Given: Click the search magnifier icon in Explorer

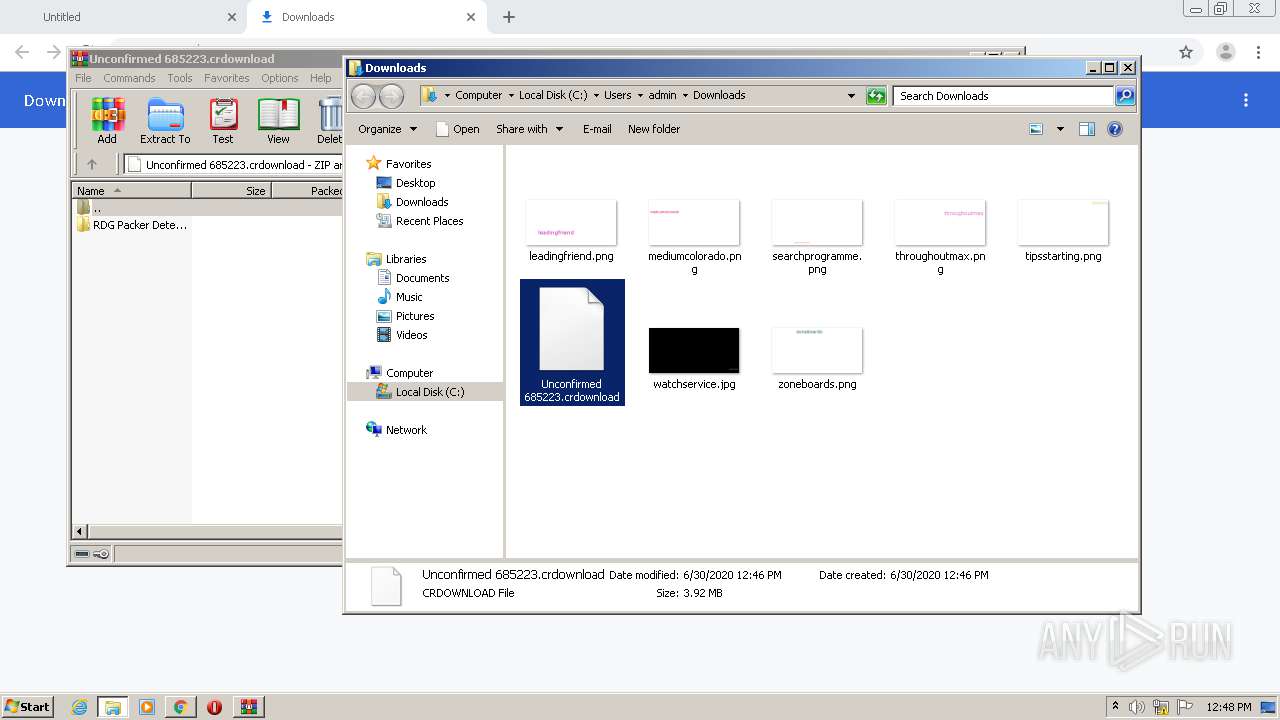Looking at the screenshot, I should pyautogui.click(x=1125, y=96).
